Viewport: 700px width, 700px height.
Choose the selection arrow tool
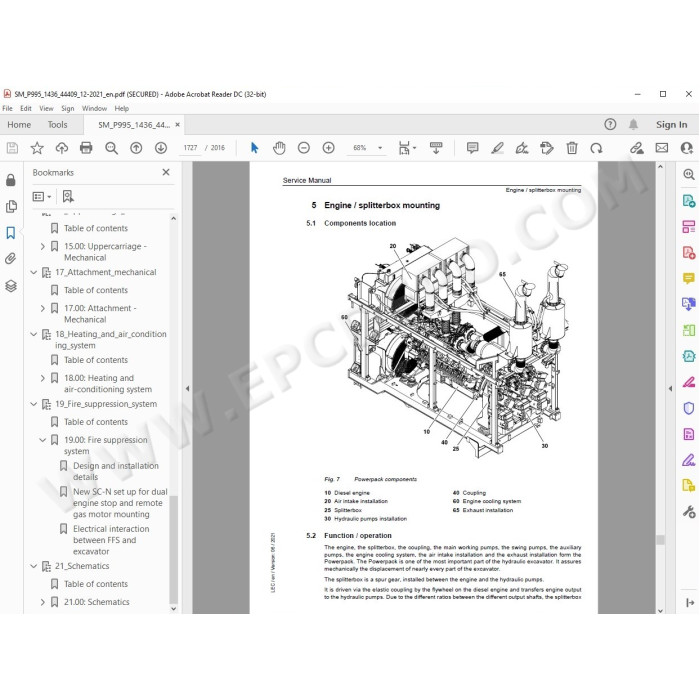tap(254, 148)
